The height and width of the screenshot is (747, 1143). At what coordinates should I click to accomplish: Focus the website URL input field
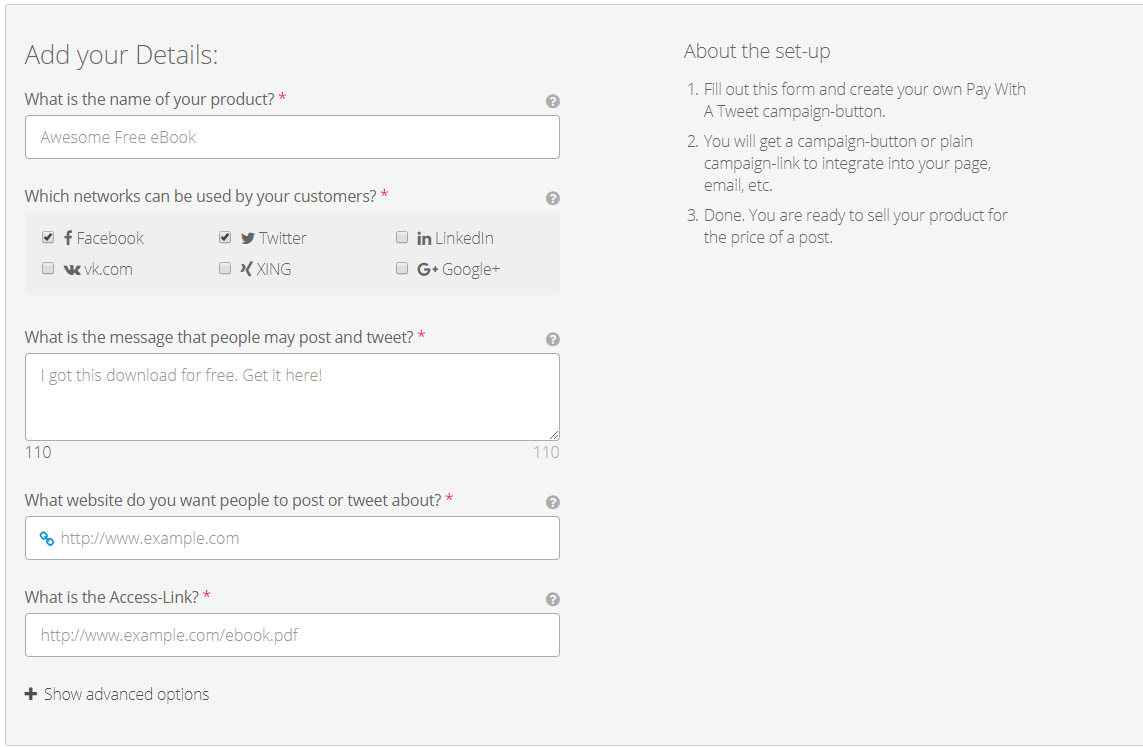(305, 538)
